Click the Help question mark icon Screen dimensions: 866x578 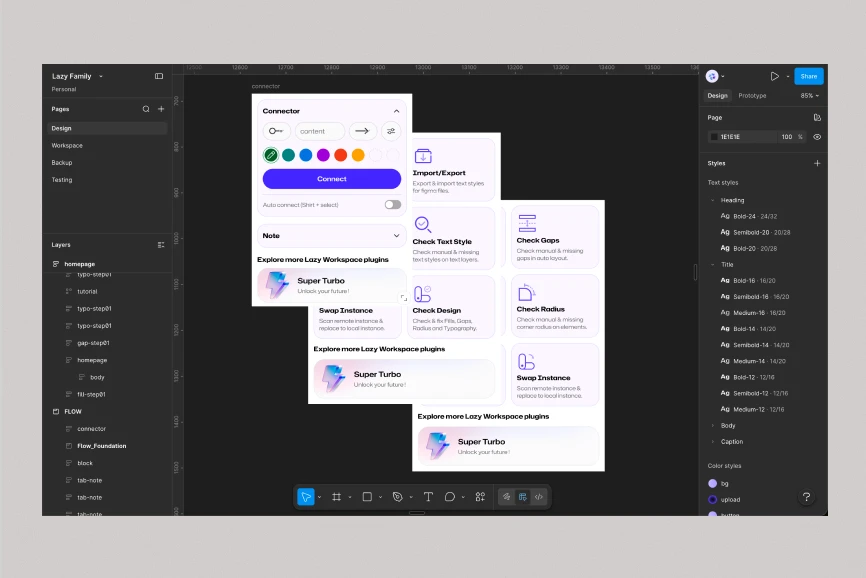806,497
